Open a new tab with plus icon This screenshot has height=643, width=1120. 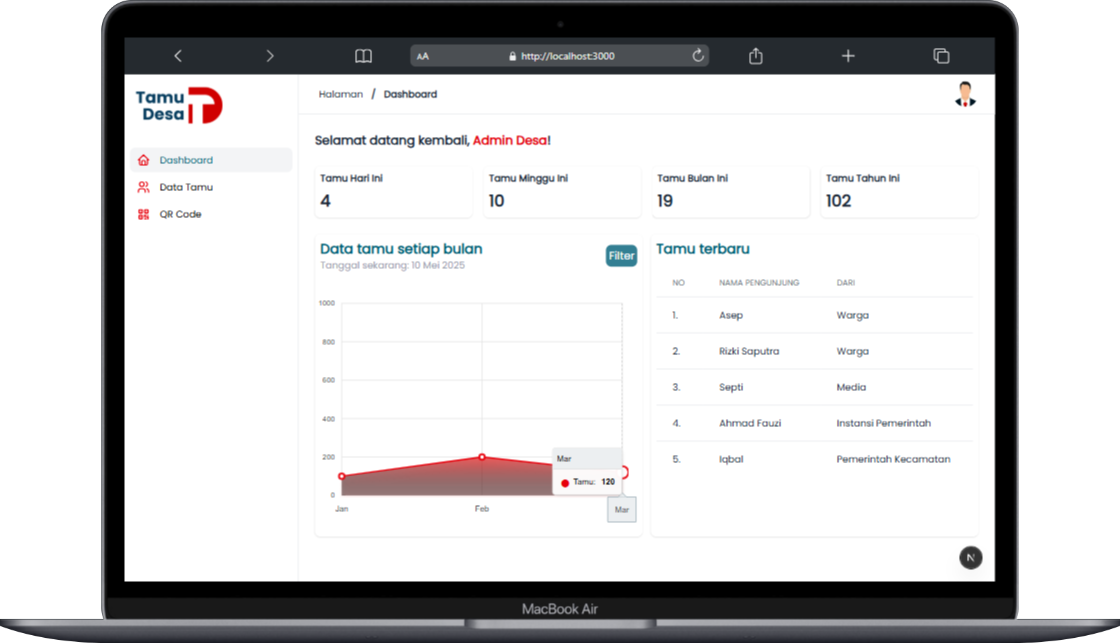pos(848,56)
